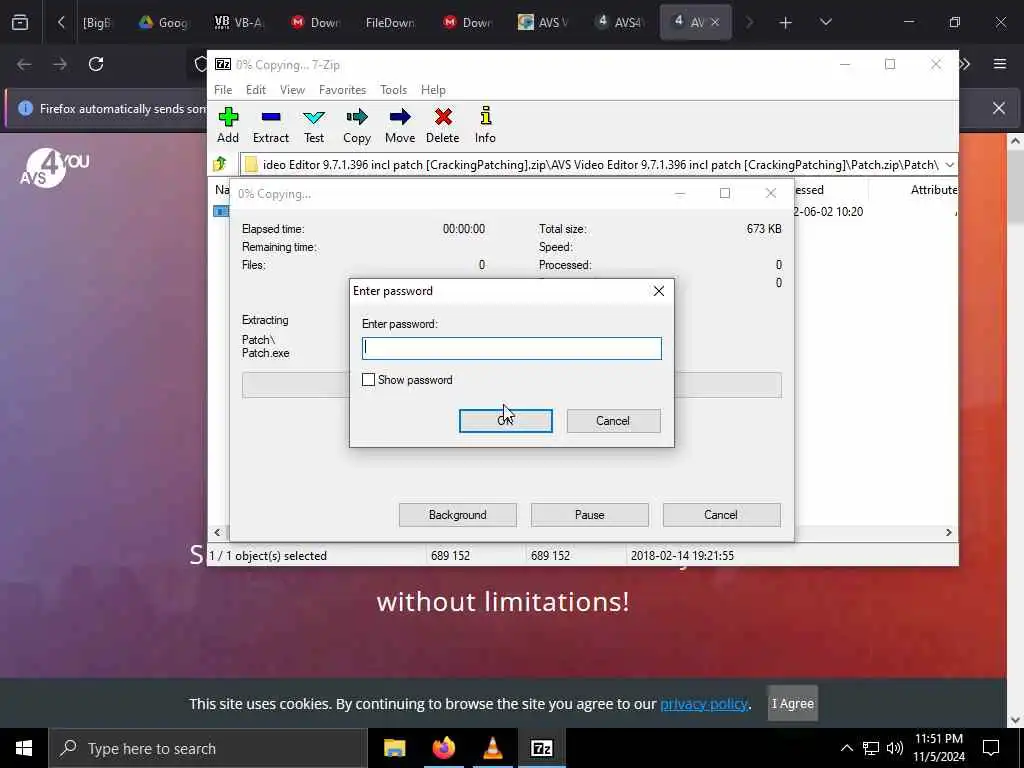Click the Background button in copying dialog
The image size is (1024, 768).
coord(457,515)
